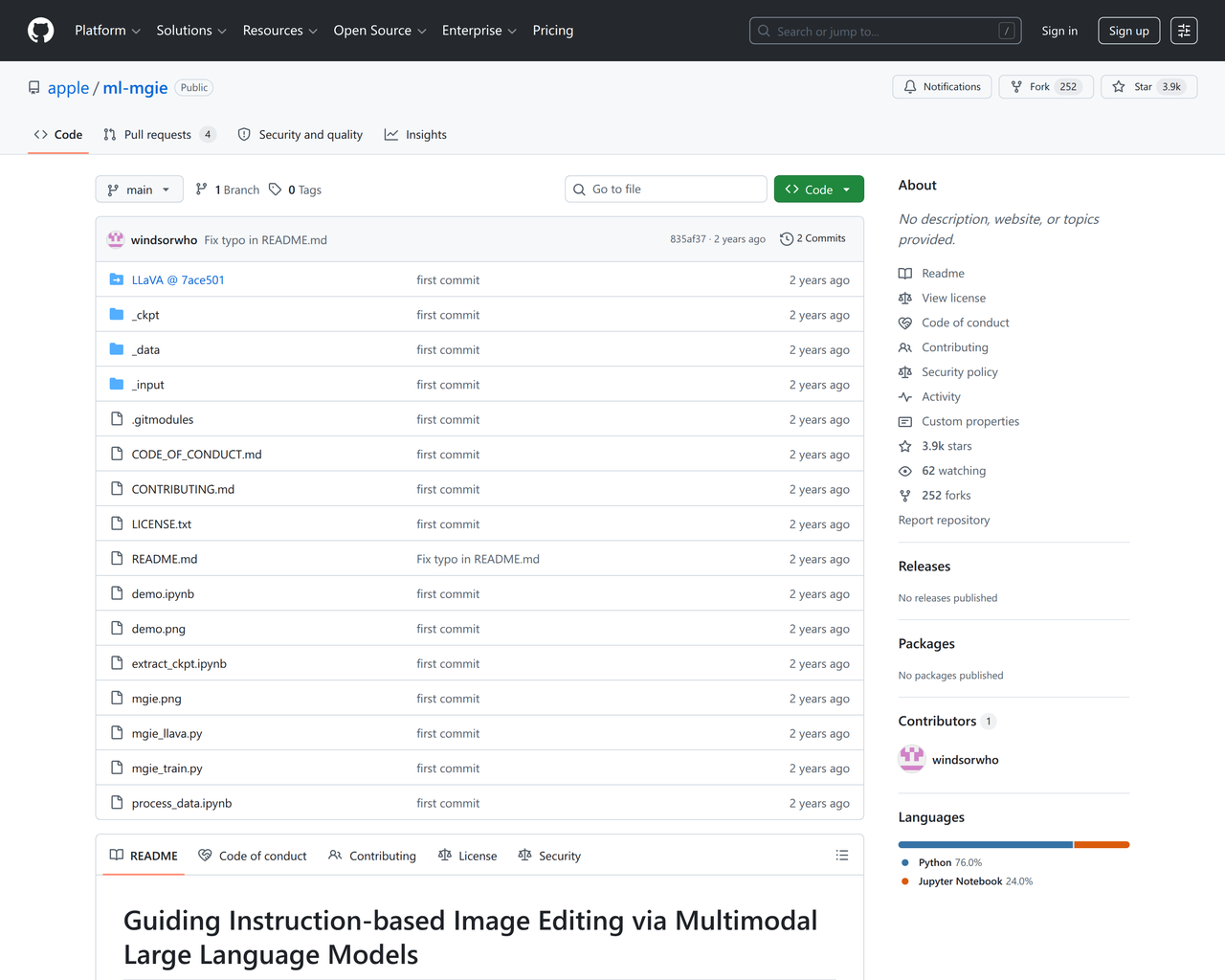The image size is (1225, 980).
Task: Select the Security tab above README
Action: [549, 856]
